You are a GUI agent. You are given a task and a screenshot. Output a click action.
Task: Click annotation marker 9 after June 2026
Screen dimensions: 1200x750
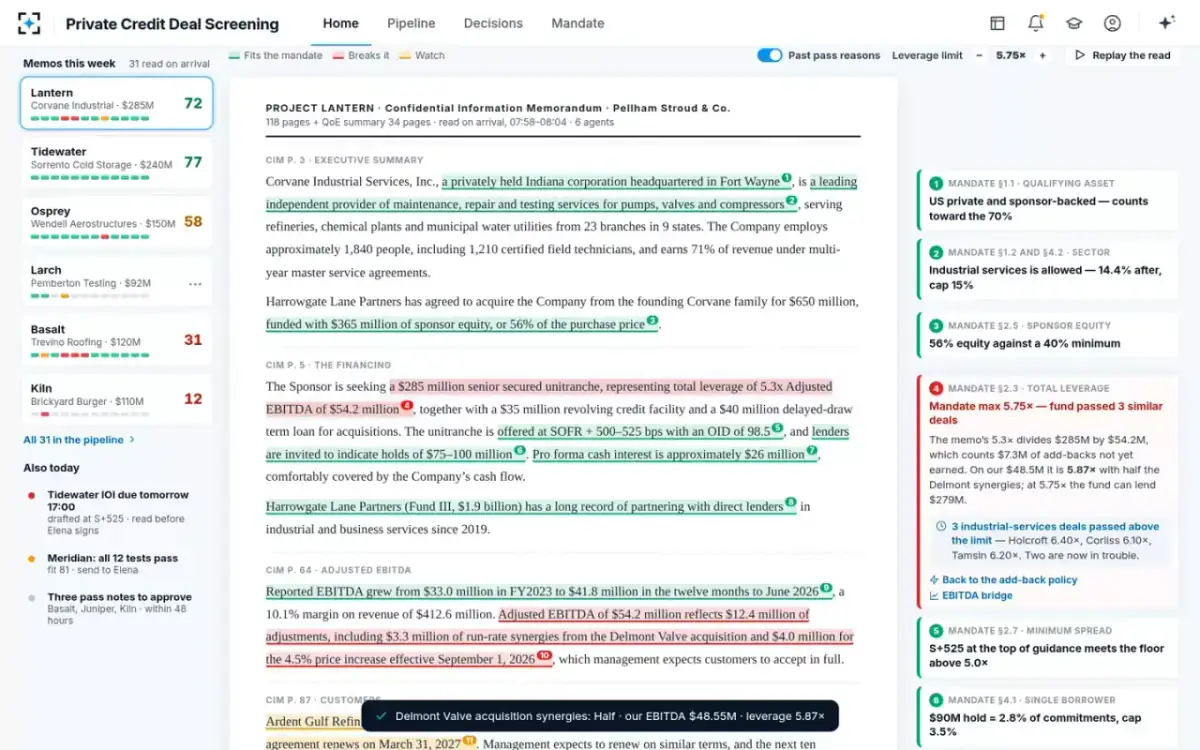click(x=826, y=588)
